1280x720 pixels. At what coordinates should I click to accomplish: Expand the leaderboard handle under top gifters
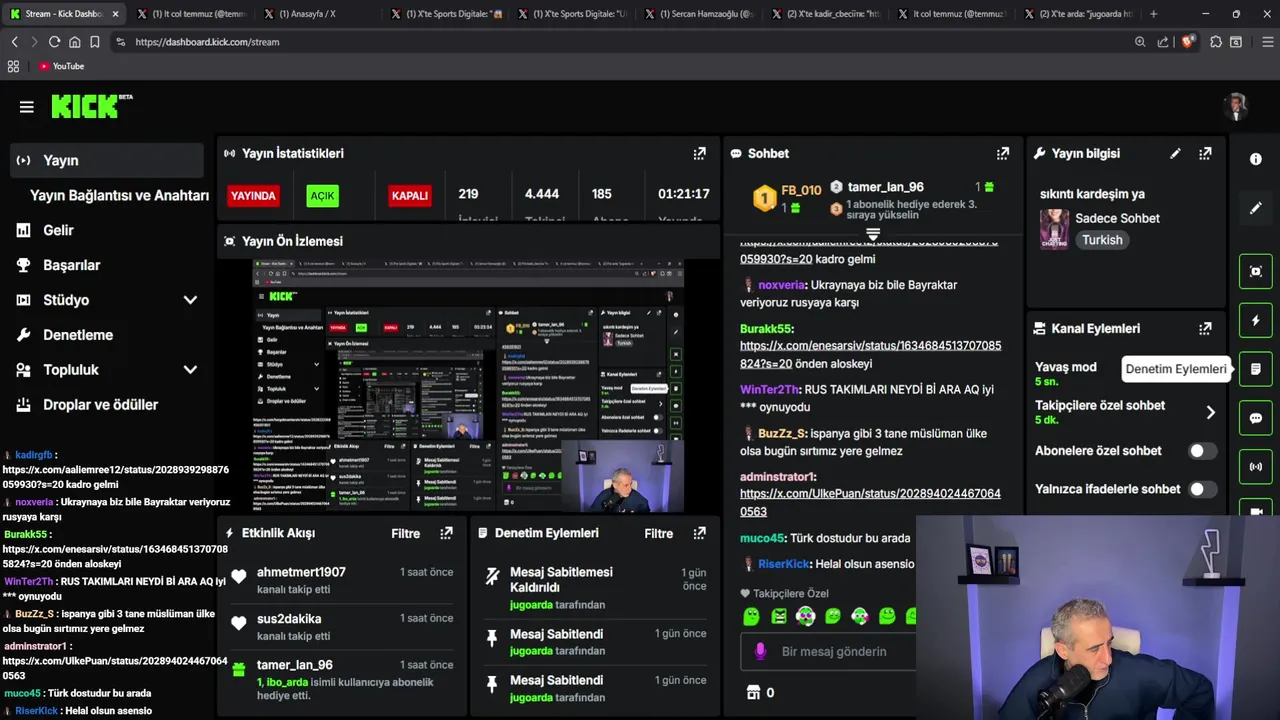(872, 234)
